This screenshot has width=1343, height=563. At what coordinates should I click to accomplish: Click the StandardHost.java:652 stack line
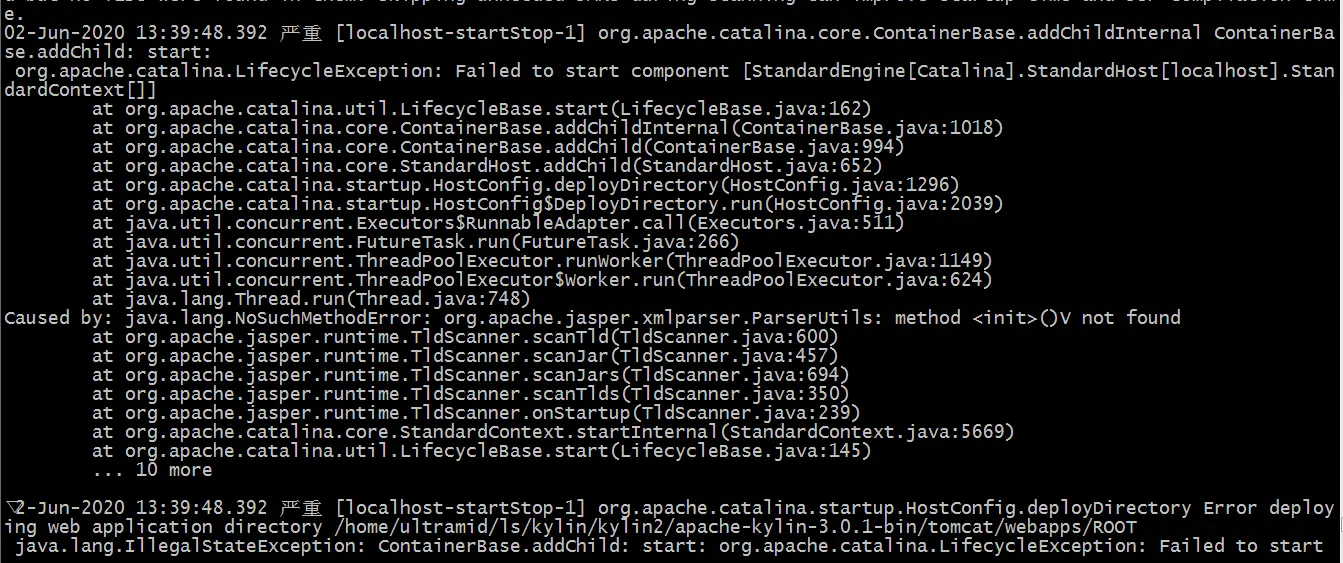488,166
